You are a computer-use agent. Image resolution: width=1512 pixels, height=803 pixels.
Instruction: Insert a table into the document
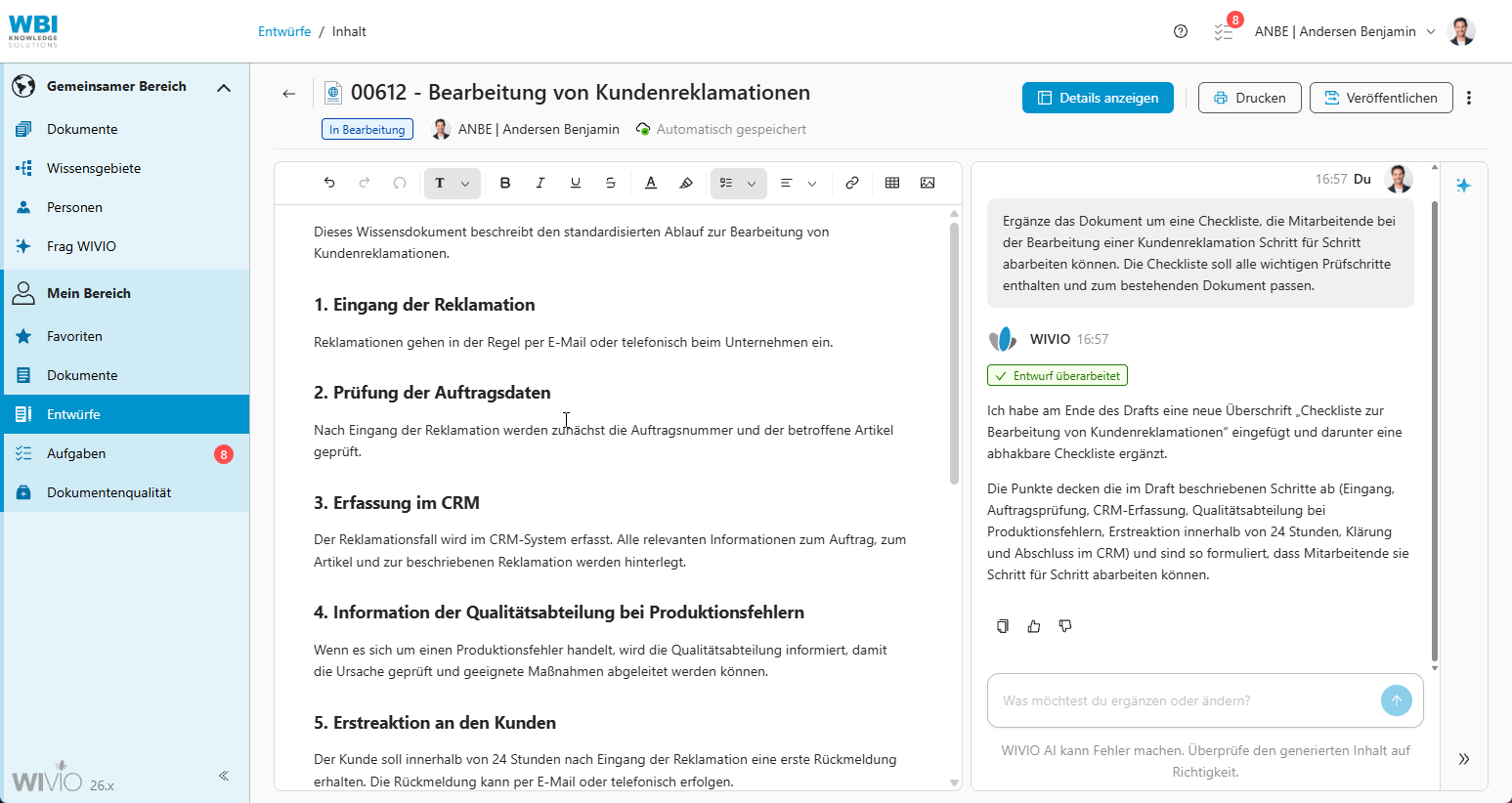pyautogui.click(x=892, y=183)
